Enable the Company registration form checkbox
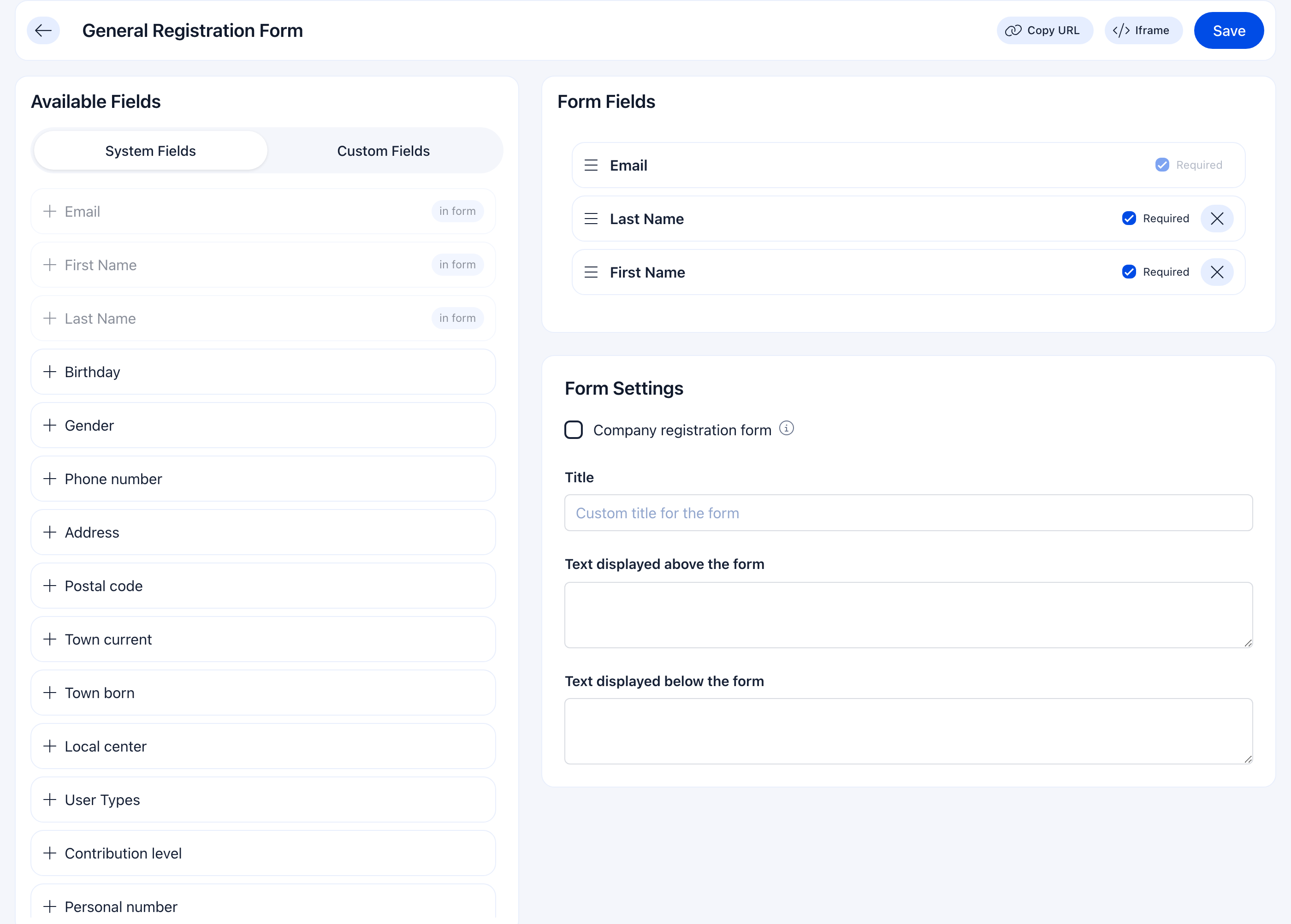This screenshot has height=924, width=1291. pyautogui.click(x=574, y=430)
